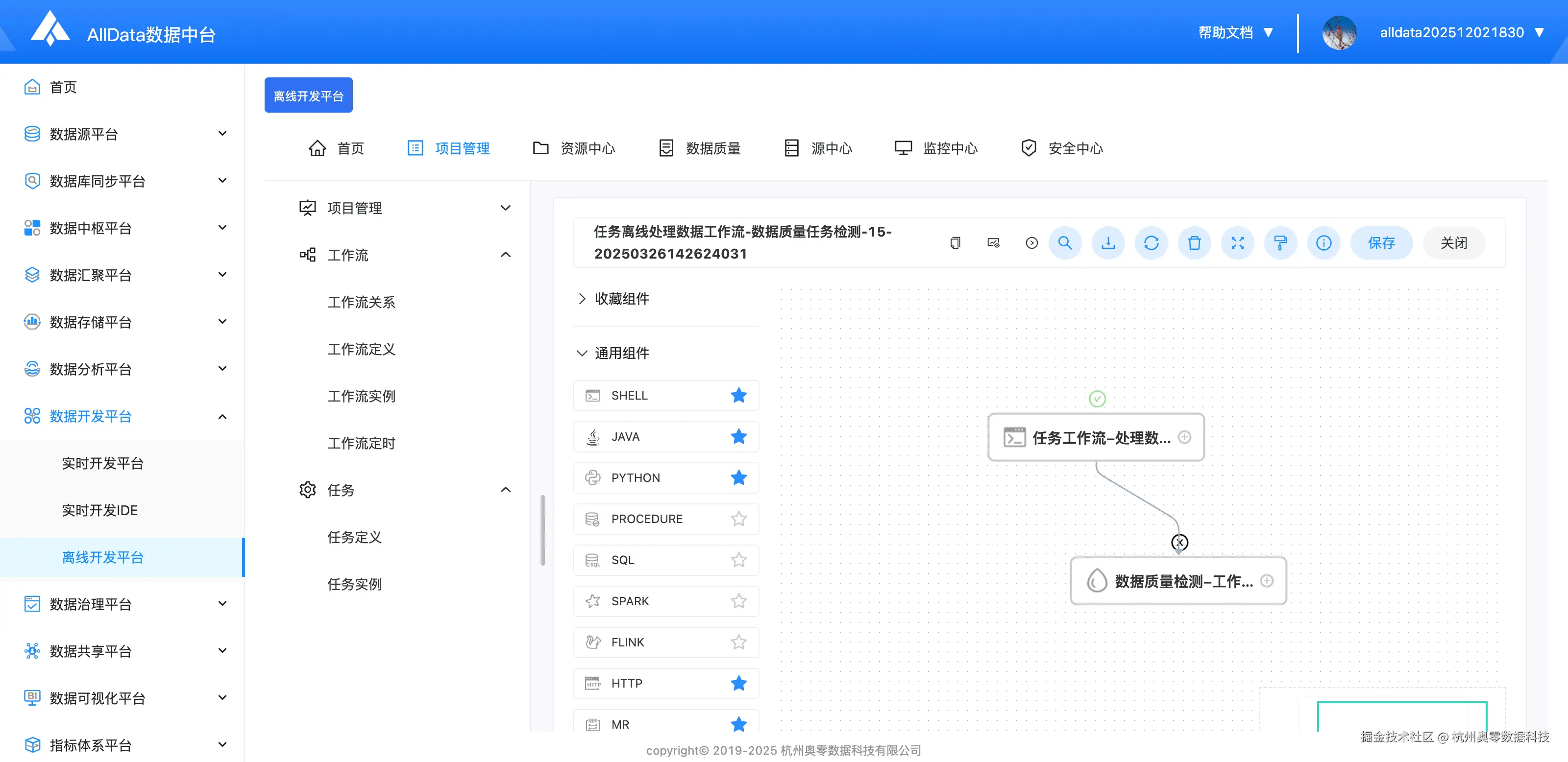Image resolution: width=1568 pixels, height=762 pixels.
Task: Click the copy workflow name icon
Action: (955, 243)
